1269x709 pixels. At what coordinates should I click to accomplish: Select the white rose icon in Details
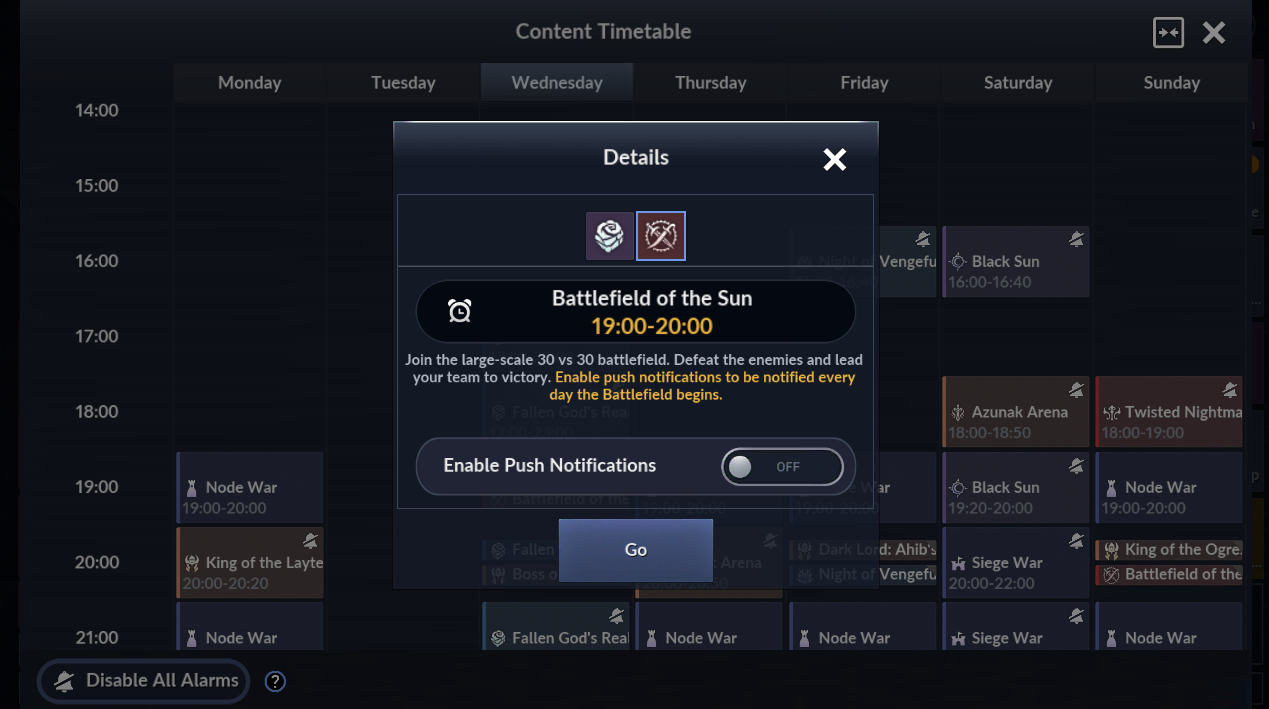[x=609, y=236]
